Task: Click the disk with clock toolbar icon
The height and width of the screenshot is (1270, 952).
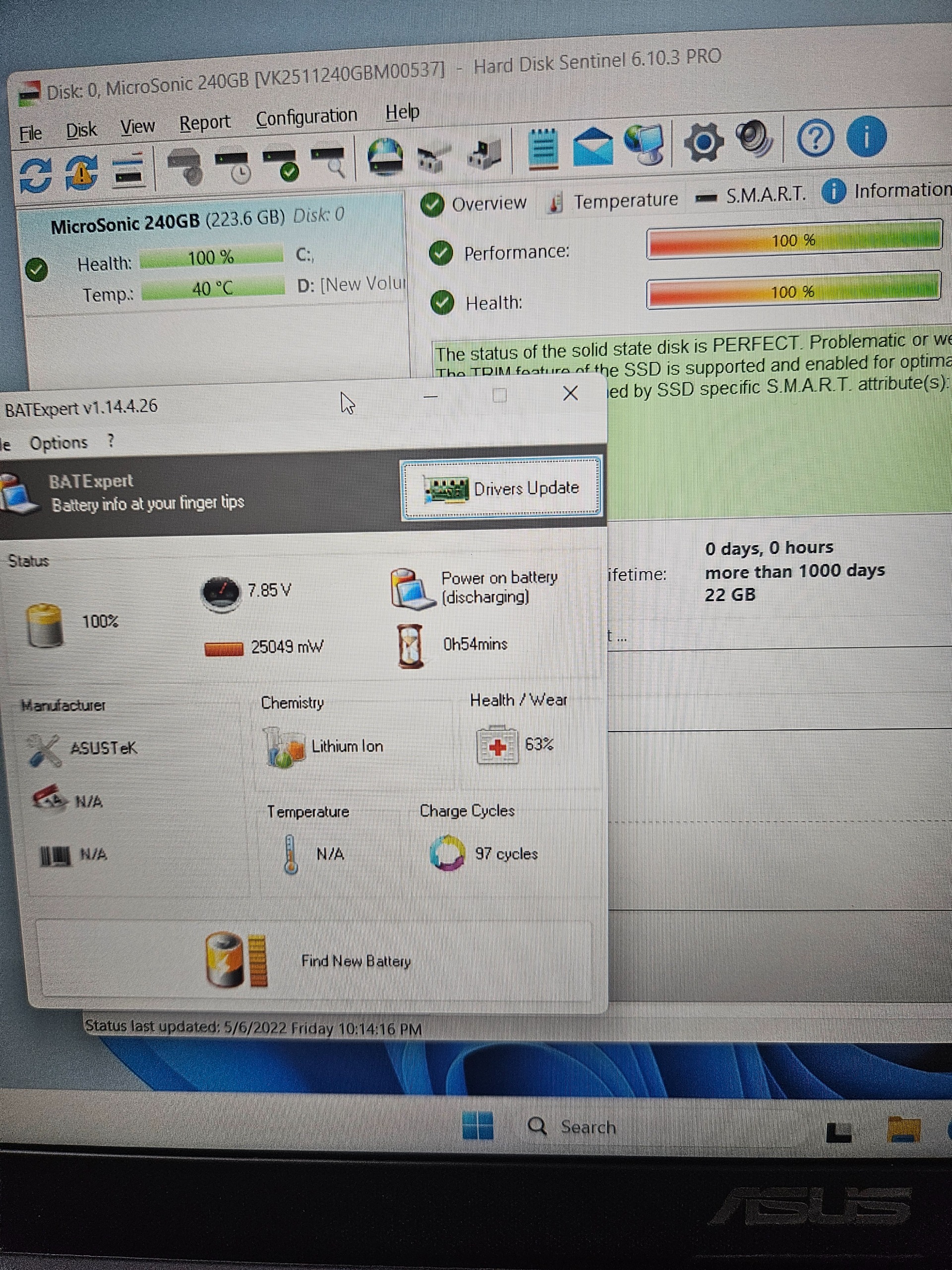Action: pos(233,166)
